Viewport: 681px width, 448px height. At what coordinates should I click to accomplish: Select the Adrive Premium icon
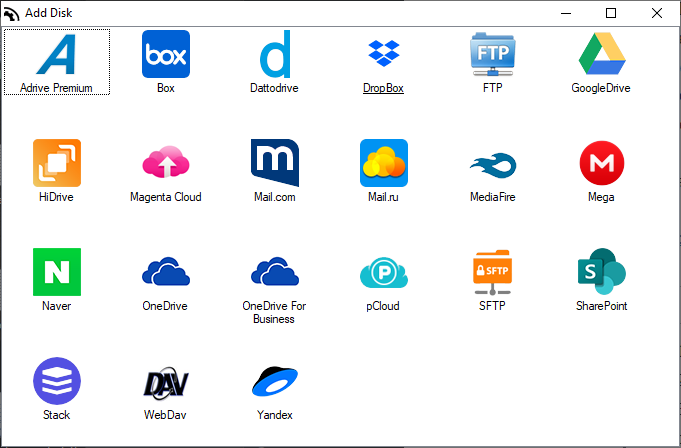(x=56, y=54)
